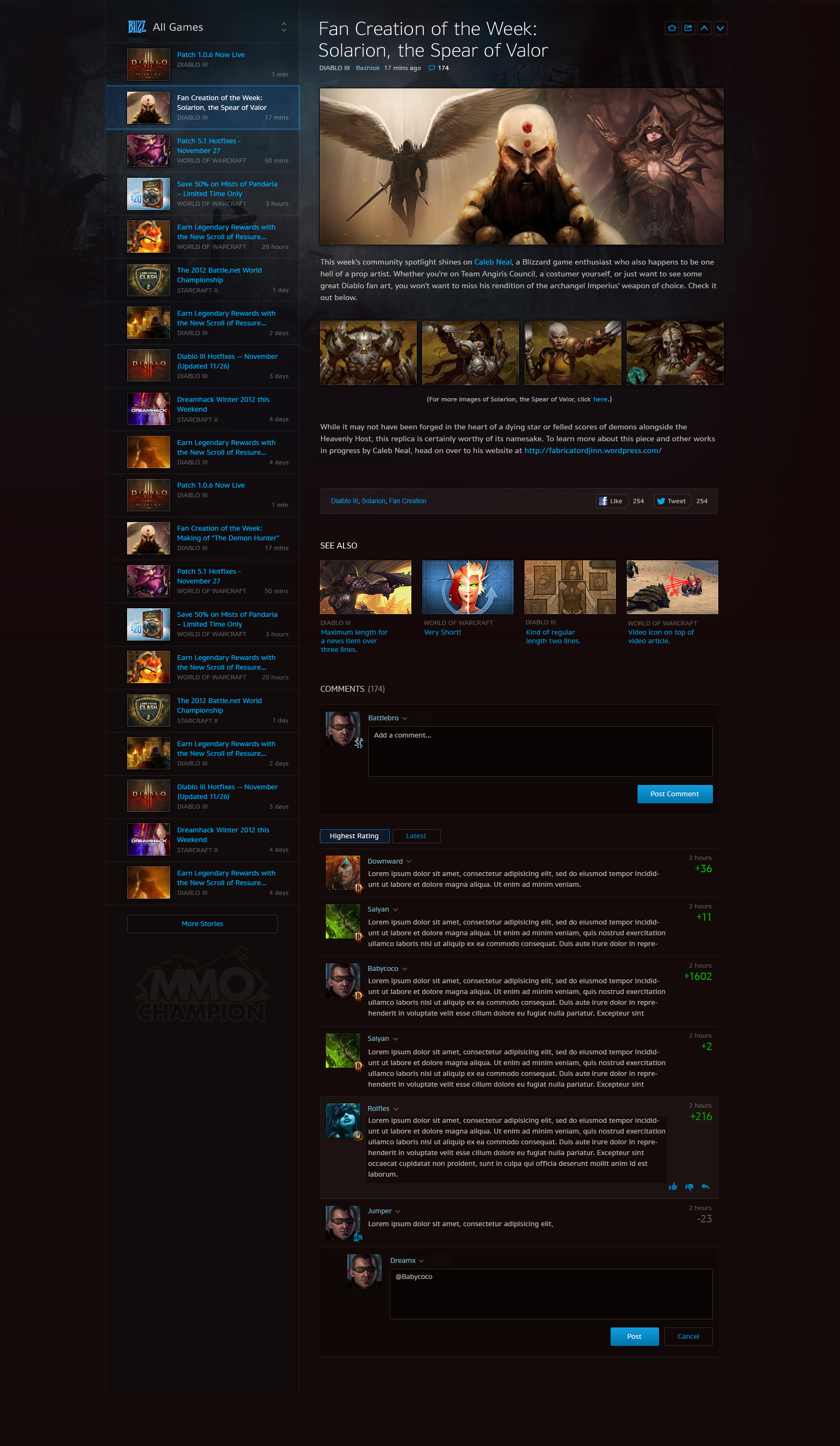Image resolution: width=840 pixels, height=1446 pixels.
Task: Switch to Highest Rating comments tab
Action: [354, 836]
